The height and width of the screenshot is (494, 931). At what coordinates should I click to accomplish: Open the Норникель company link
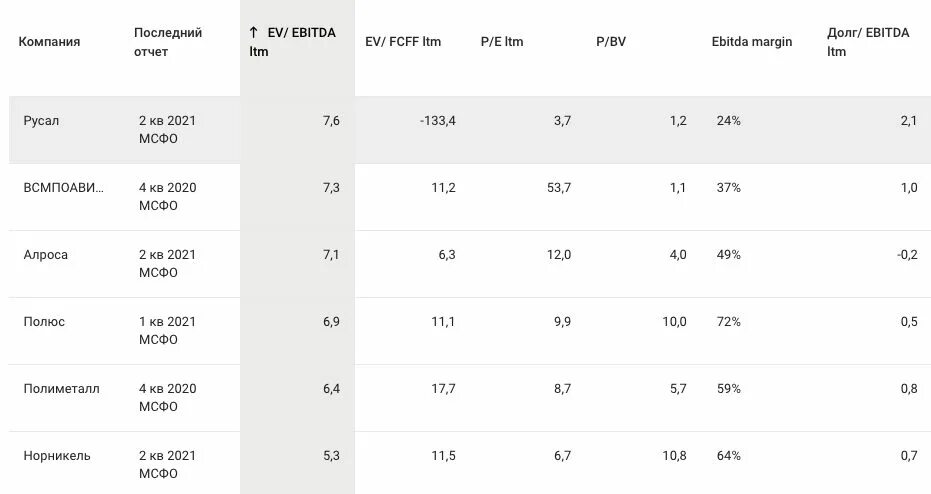pyautogui.click(x=57, y=456)
